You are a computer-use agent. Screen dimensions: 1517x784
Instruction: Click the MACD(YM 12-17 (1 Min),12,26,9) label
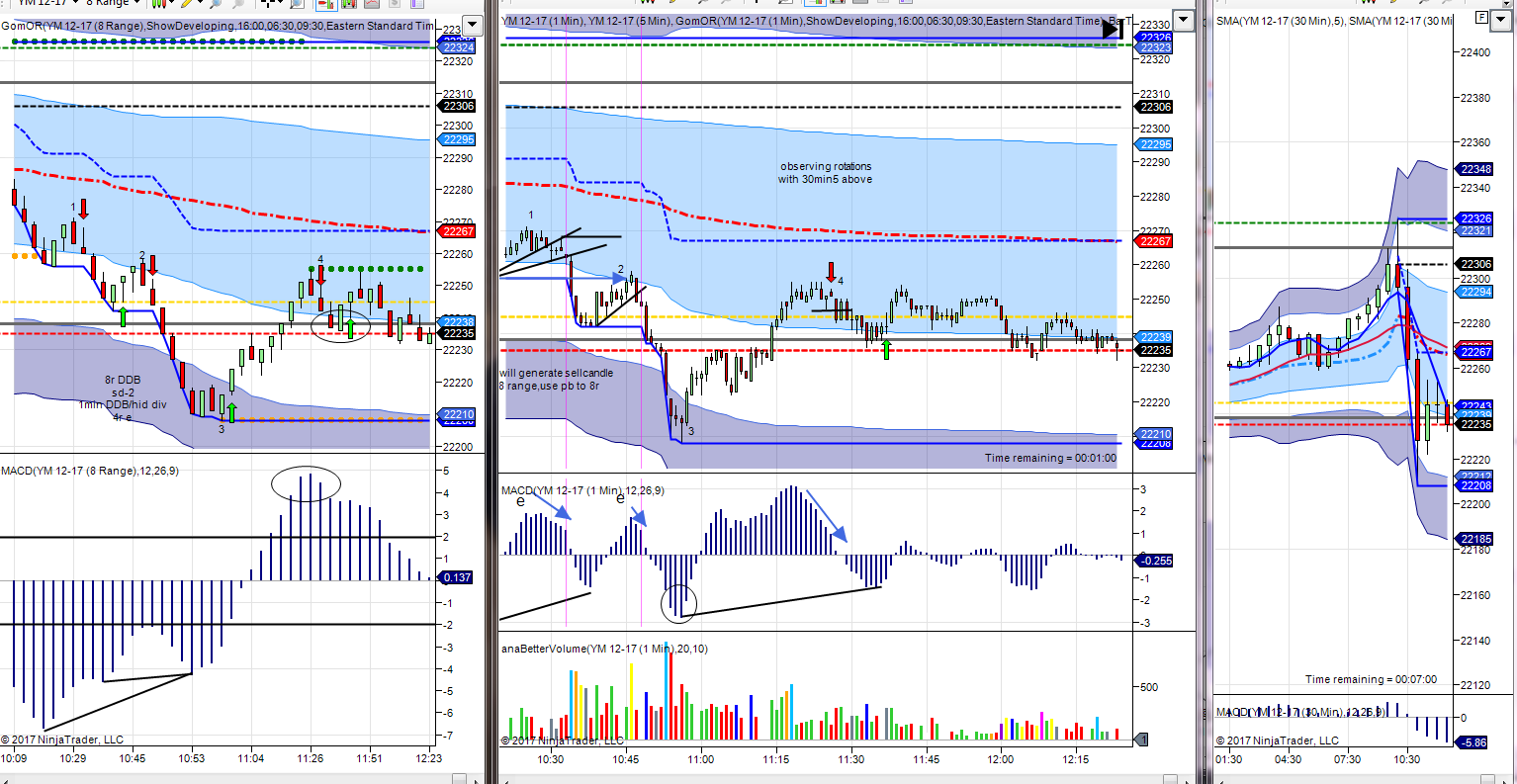pyautogui.click(x=582, y=490)
